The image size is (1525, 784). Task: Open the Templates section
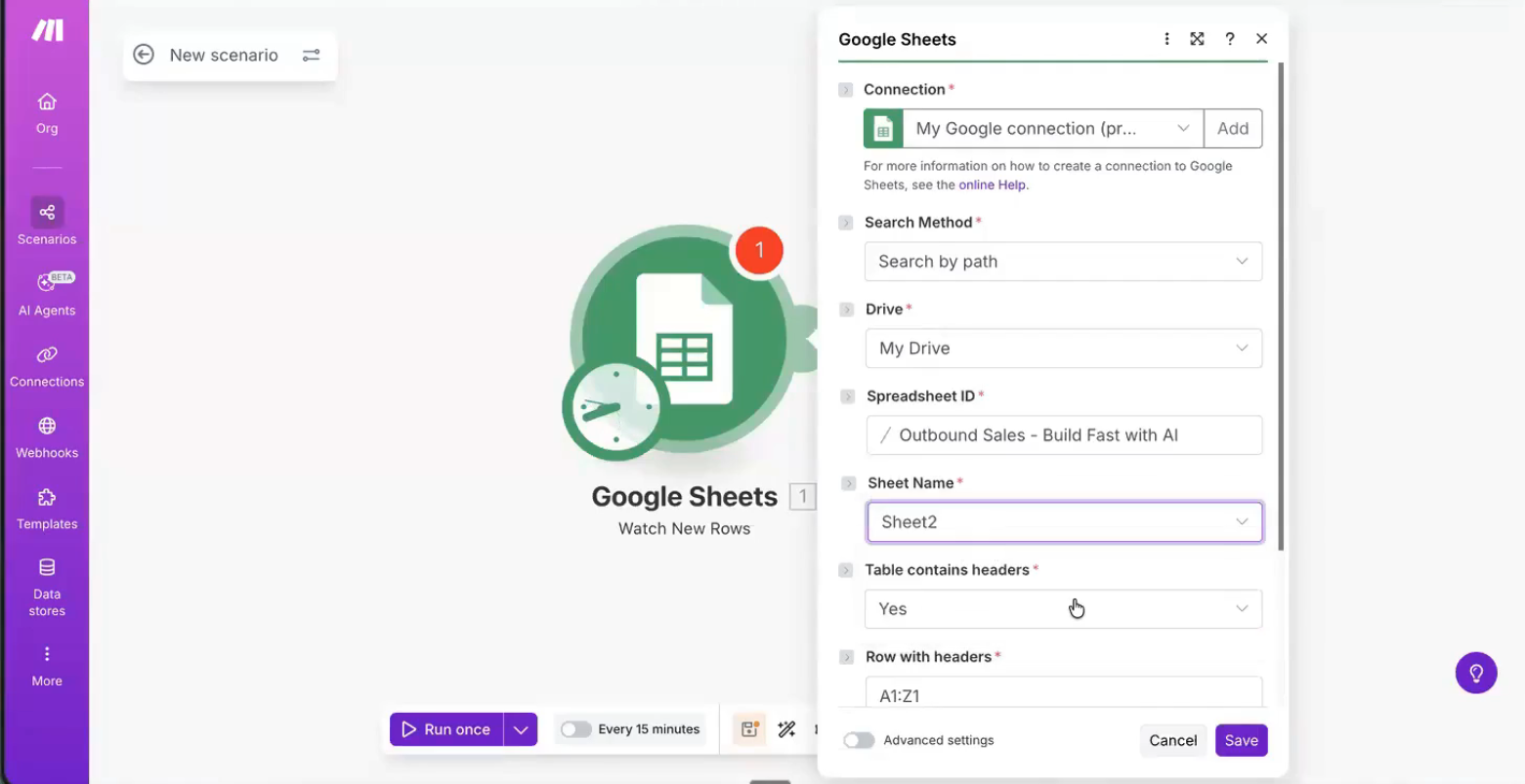click(x=47, y=498)
